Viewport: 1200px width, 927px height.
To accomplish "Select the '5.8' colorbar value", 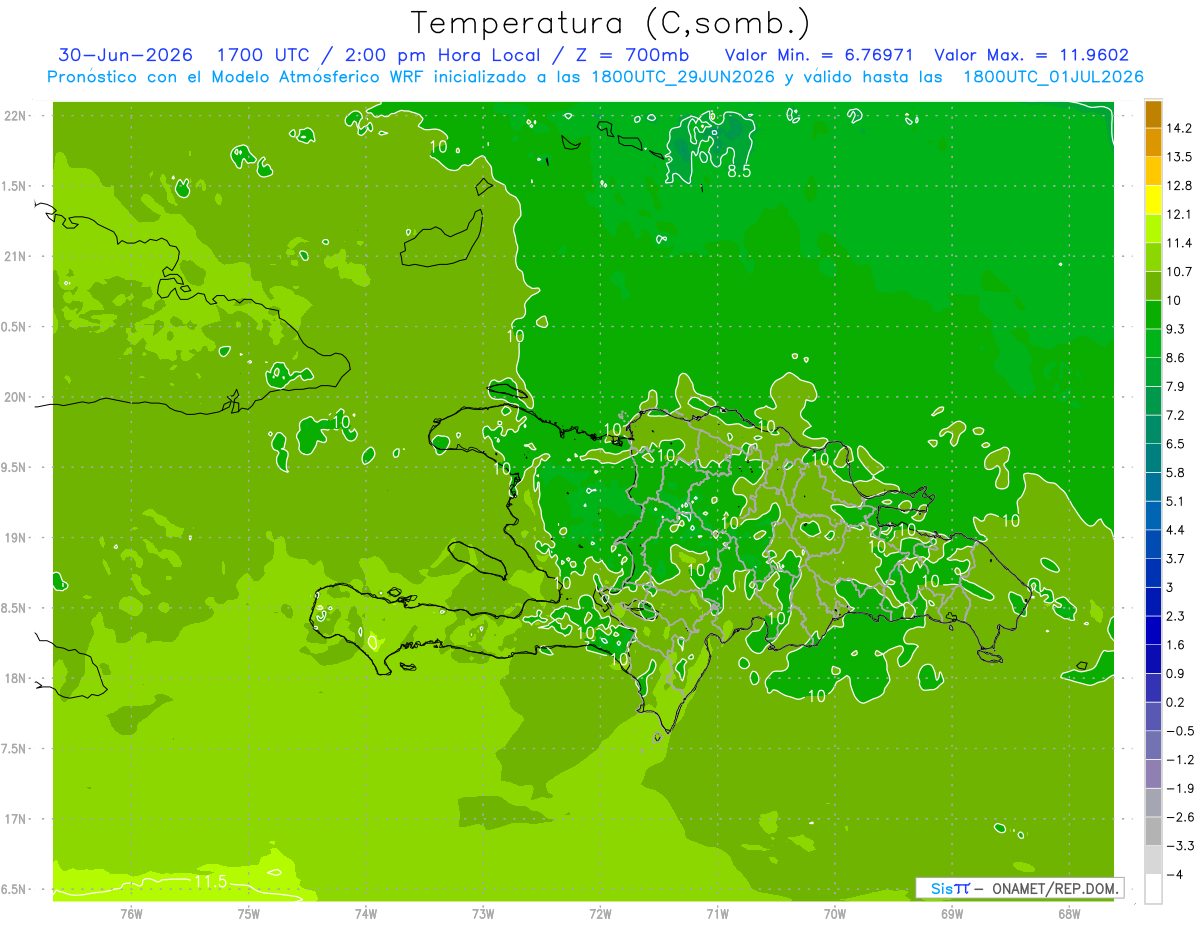I will (1176, 472).
